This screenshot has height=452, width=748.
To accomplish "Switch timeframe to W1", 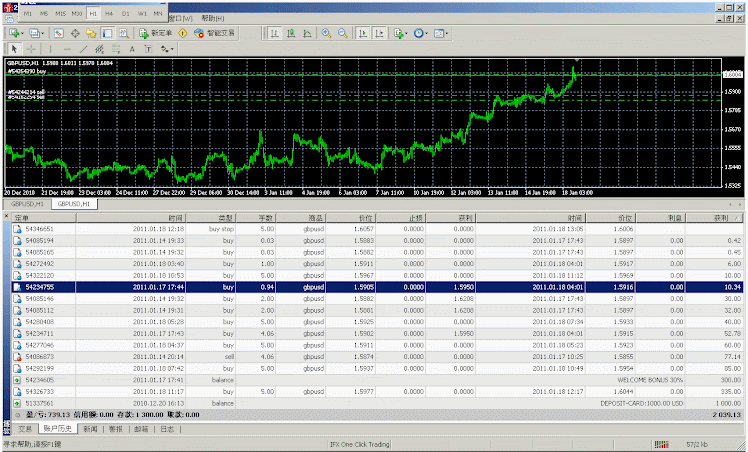I will [142, 13].
